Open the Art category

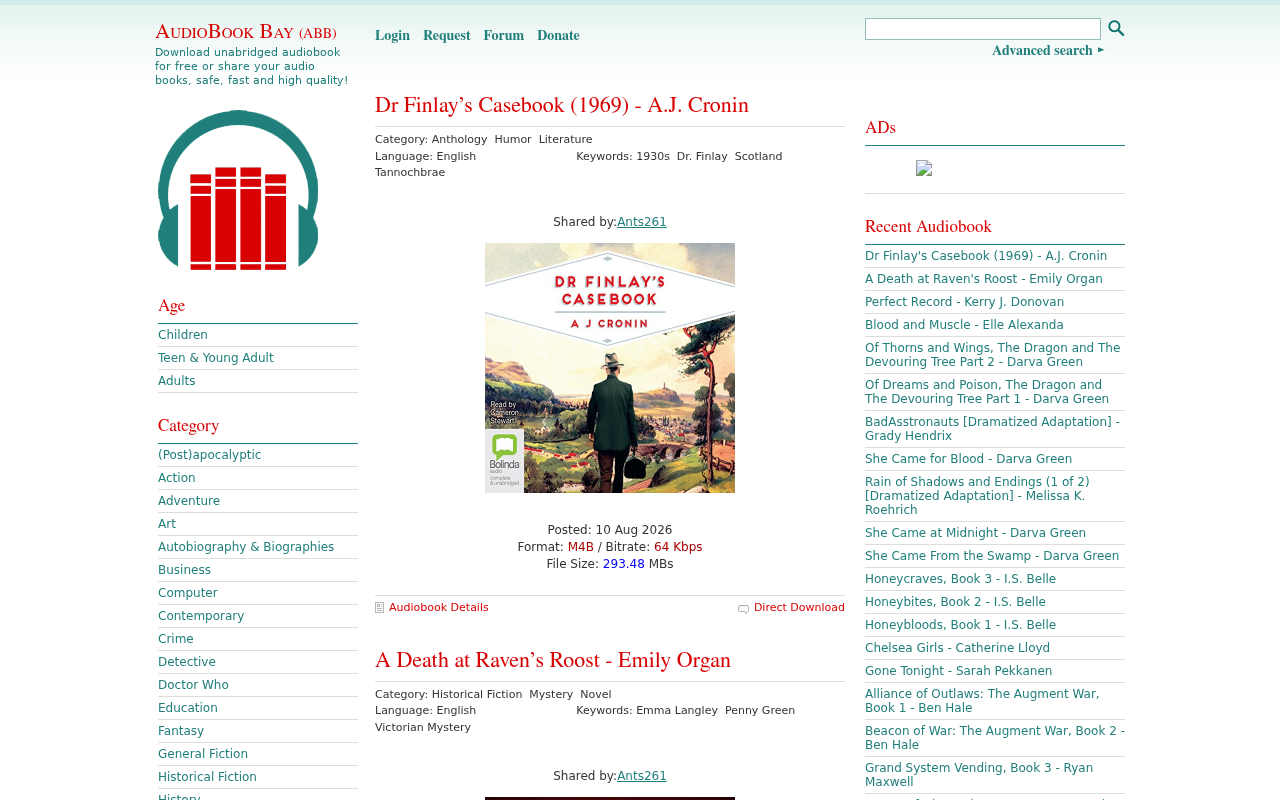pos(167,524)
